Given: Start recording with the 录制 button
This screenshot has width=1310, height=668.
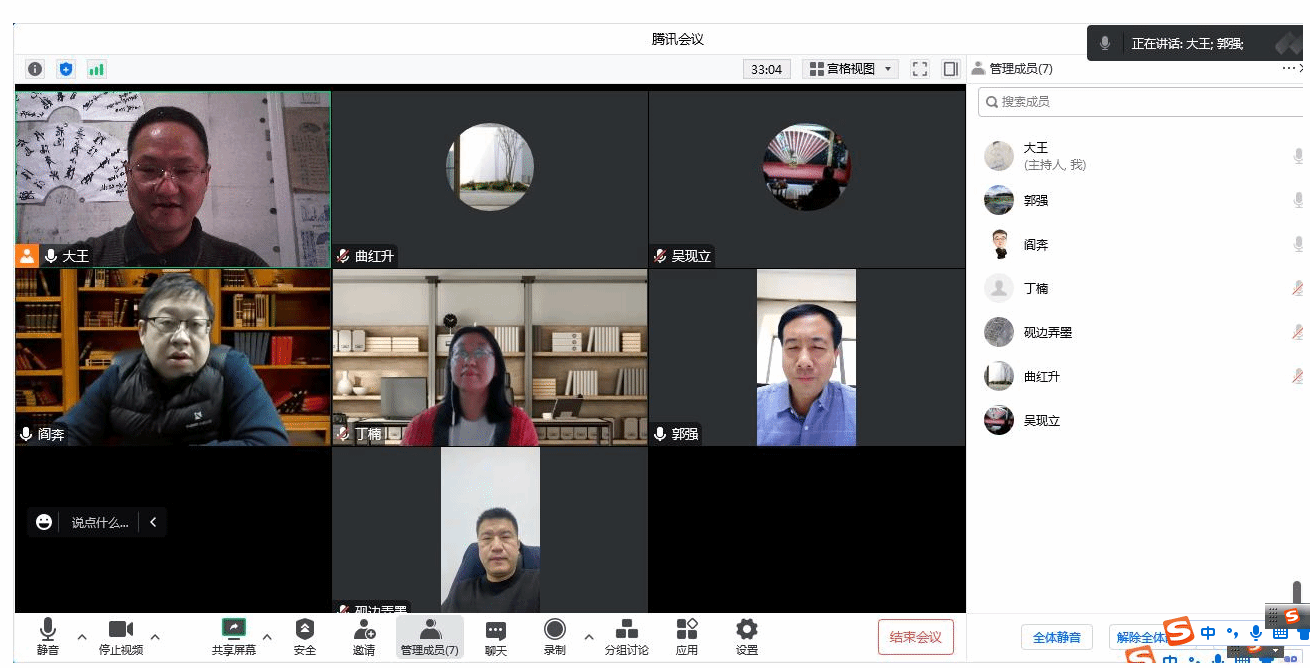Looking at the screenshot, I should tap(554, 635).
